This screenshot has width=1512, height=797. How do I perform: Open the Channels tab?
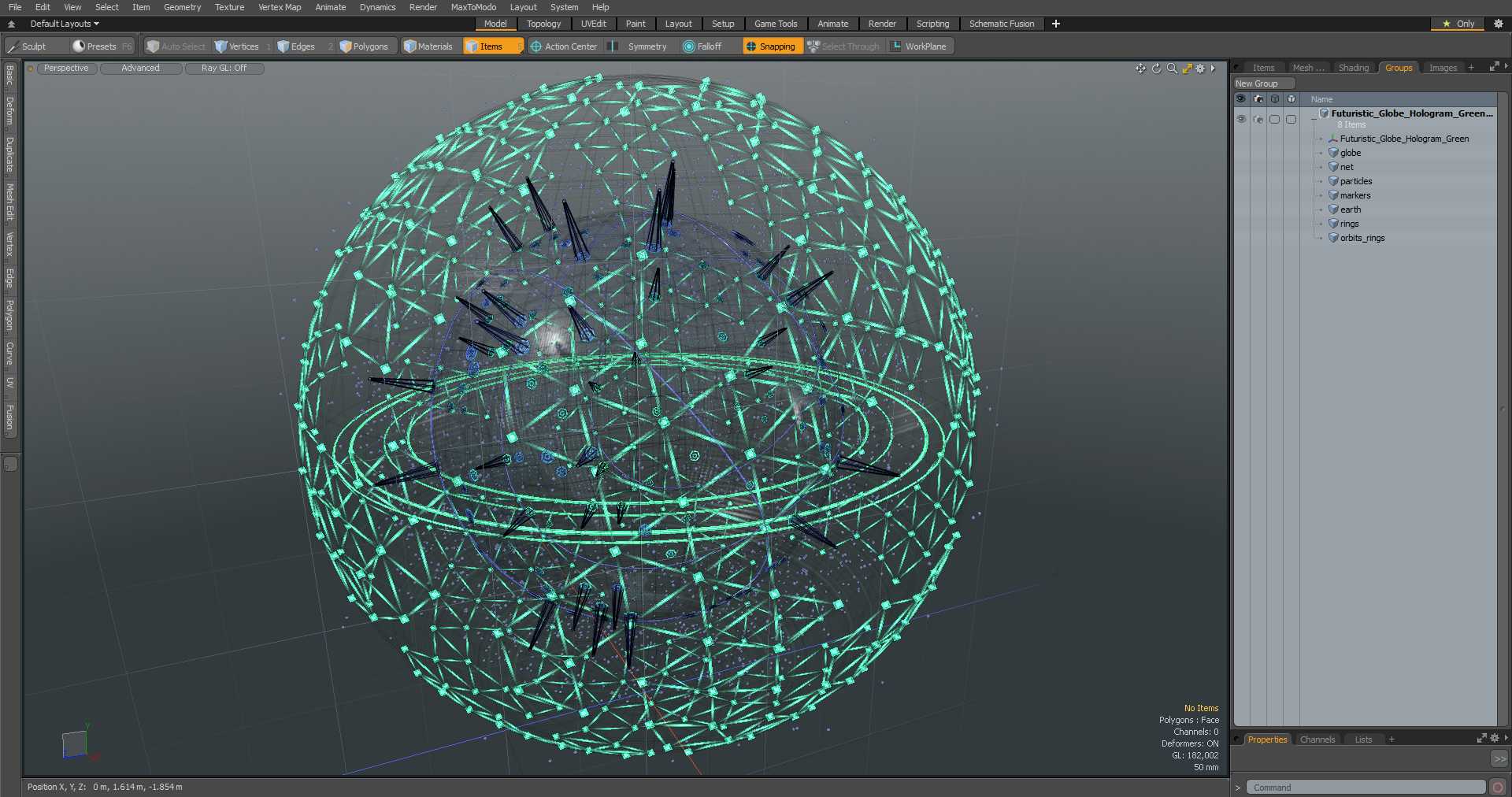click(x=1317, y=740)
